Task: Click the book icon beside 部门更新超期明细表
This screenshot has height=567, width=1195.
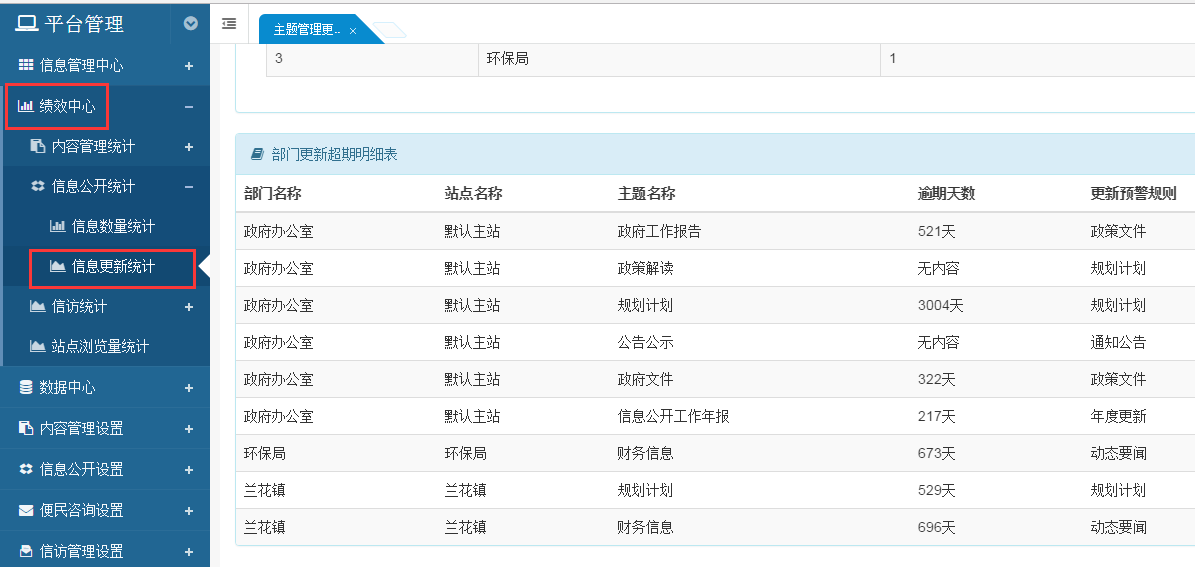Action: pyautogui.click(x=257, y=154)
